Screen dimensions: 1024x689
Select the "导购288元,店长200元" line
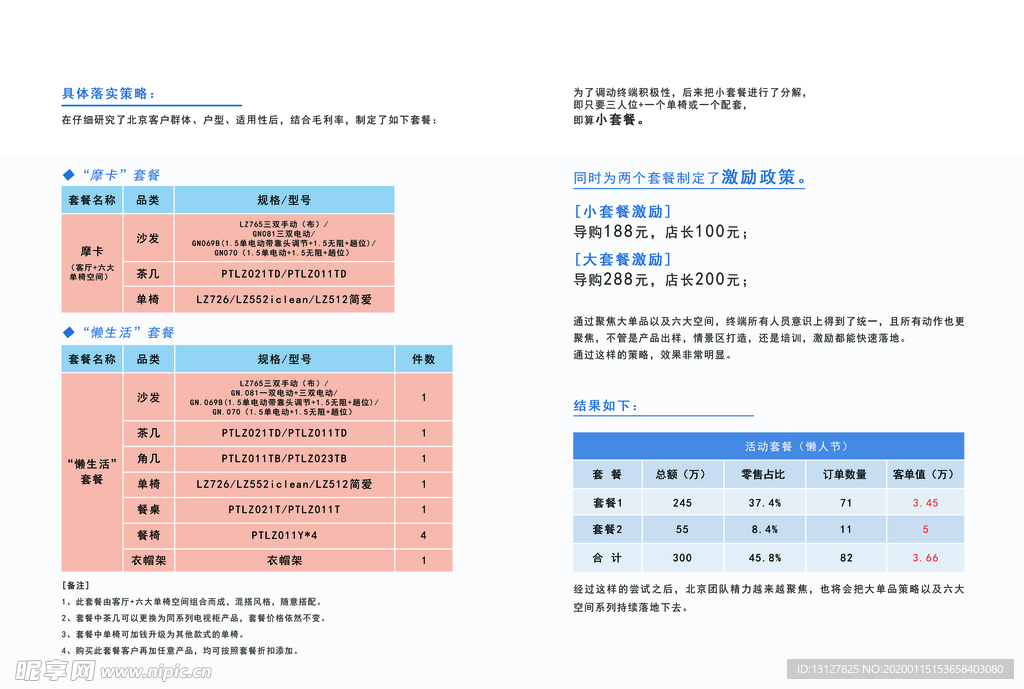pos(661,280)
